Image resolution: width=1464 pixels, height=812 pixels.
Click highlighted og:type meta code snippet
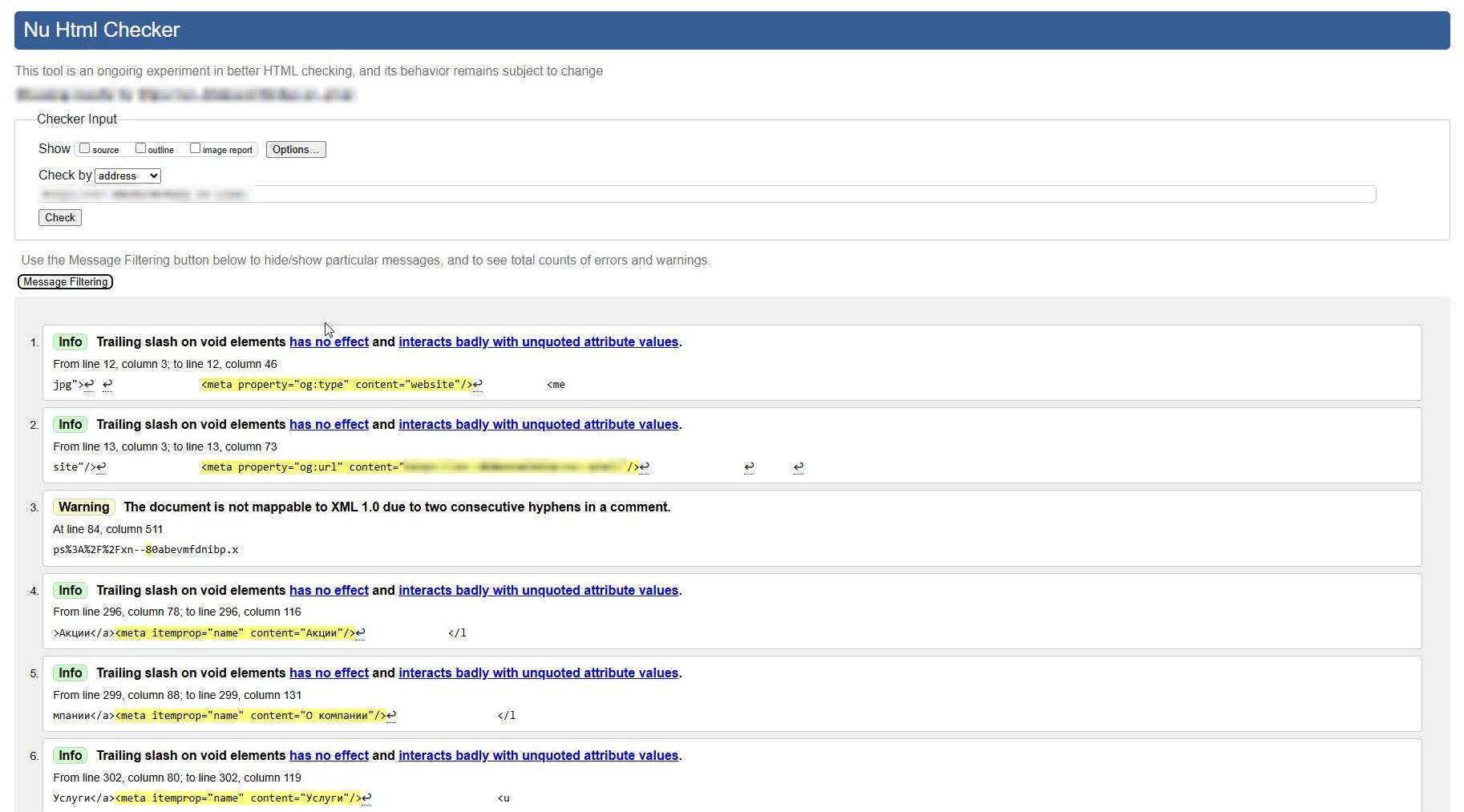point(337,385)
